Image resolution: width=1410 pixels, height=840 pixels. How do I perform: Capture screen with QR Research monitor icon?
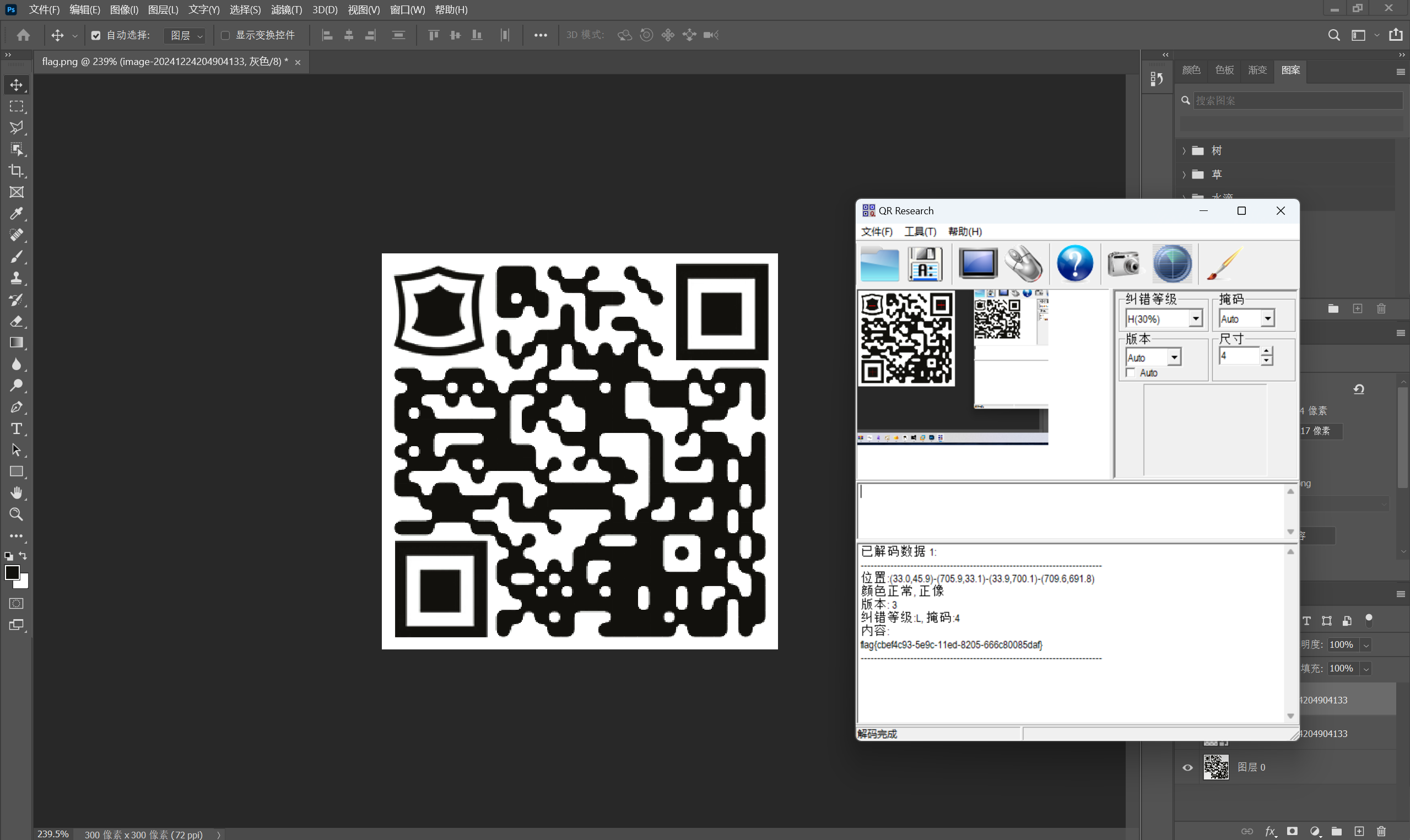coord(977,263)
